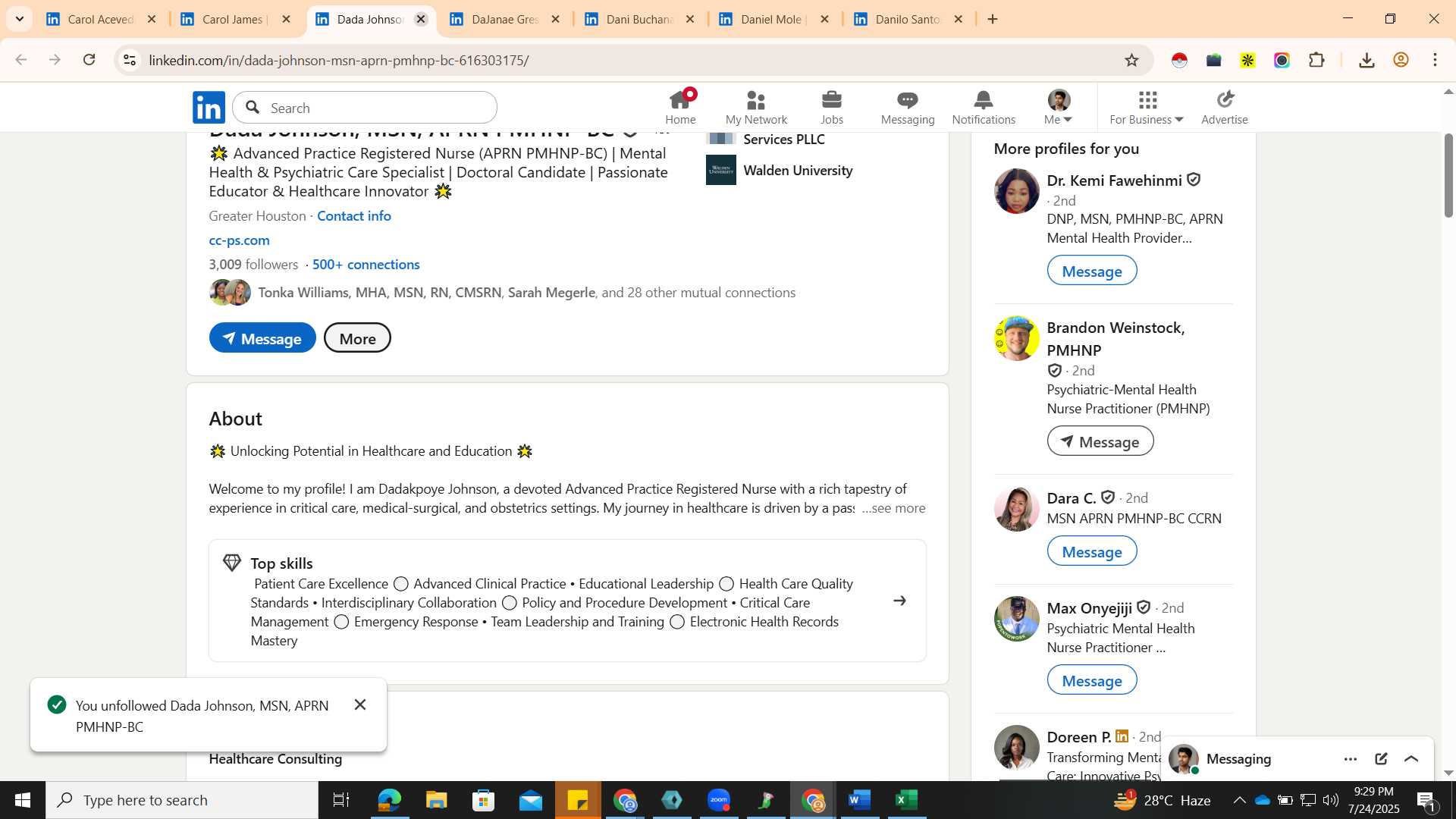Open Contact info link

[354, 216]
